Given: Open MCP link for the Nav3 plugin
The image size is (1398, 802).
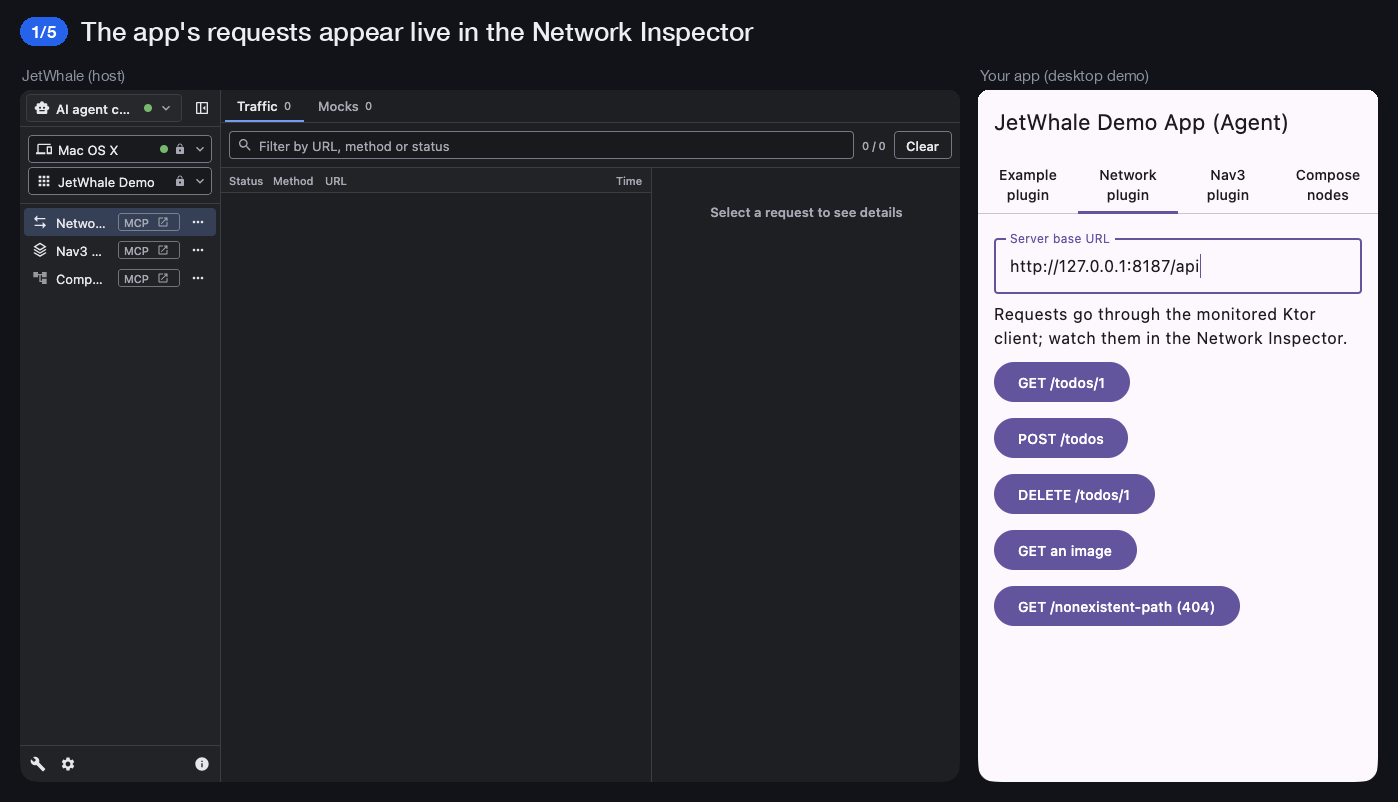Looking at the screenshot, I should [x=149, y=250].
